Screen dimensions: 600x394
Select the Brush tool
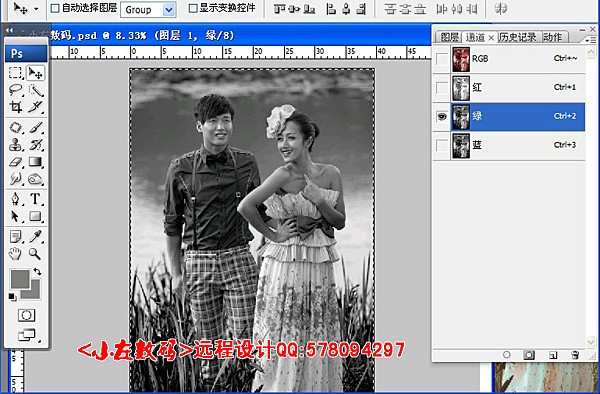pyautogui.click(x=35, y=127)
